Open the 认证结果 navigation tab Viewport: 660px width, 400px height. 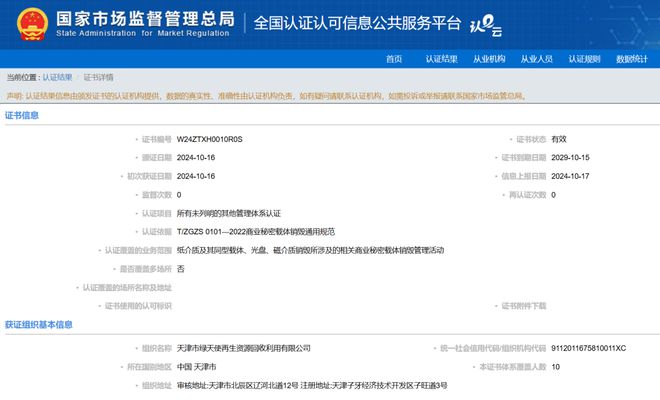click(x=442, y=59)
